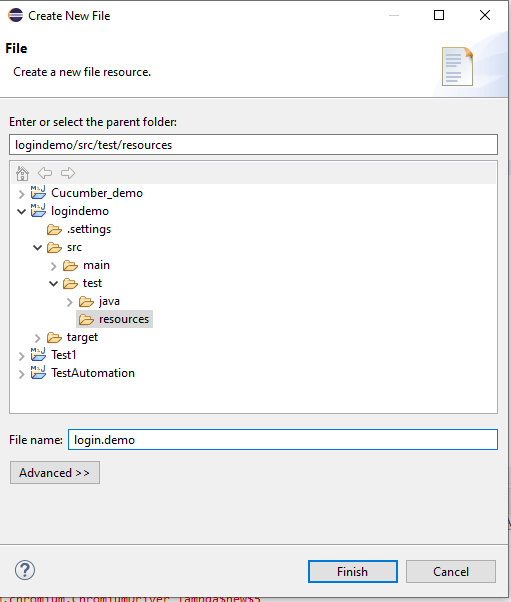Click the back arrow navigation icon
The height and width of the screenshot is (602, 511).
coord(45,173)
